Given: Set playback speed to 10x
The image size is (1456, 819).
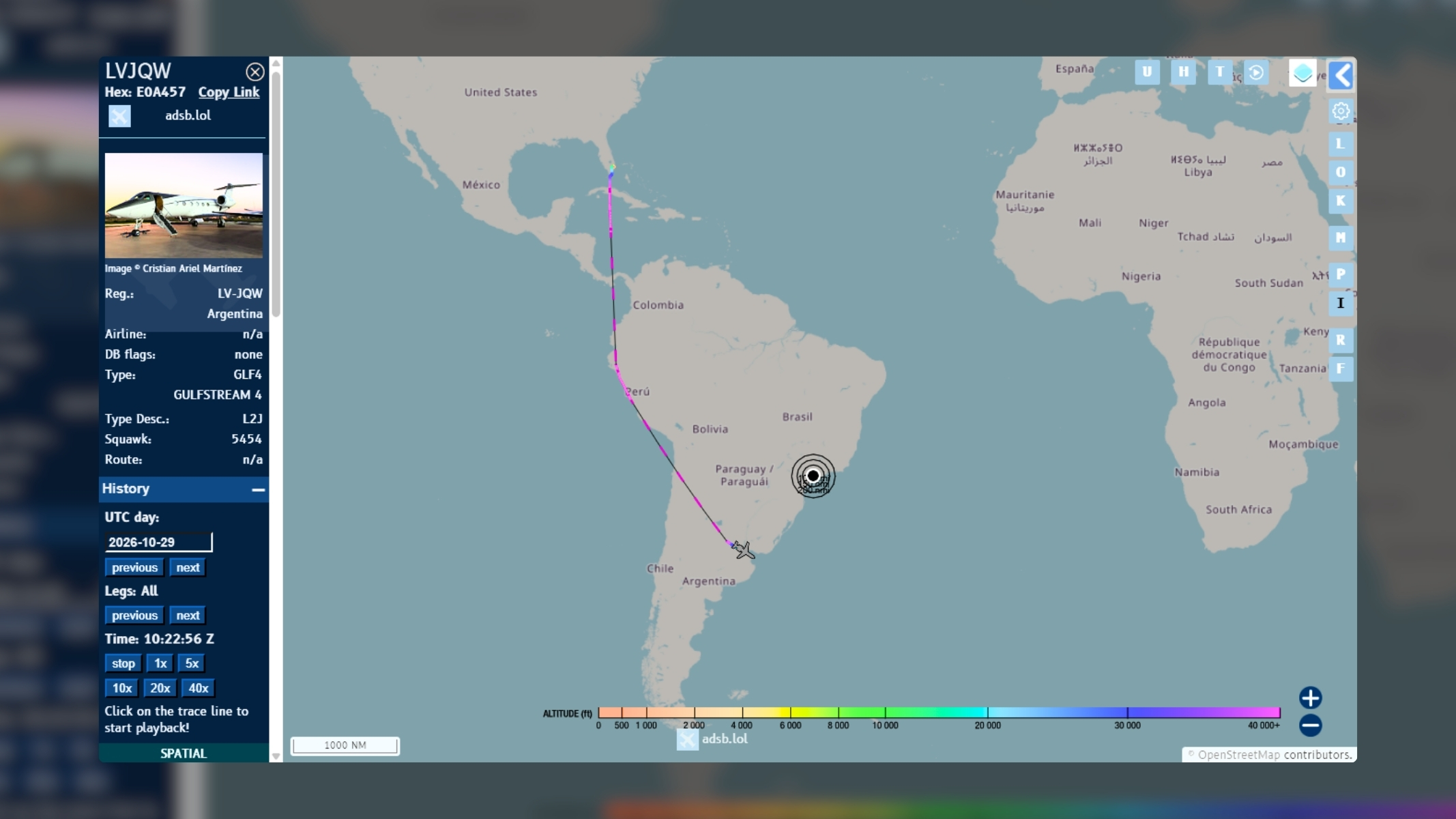Looking at the screenshot, I should coord(123,688).
